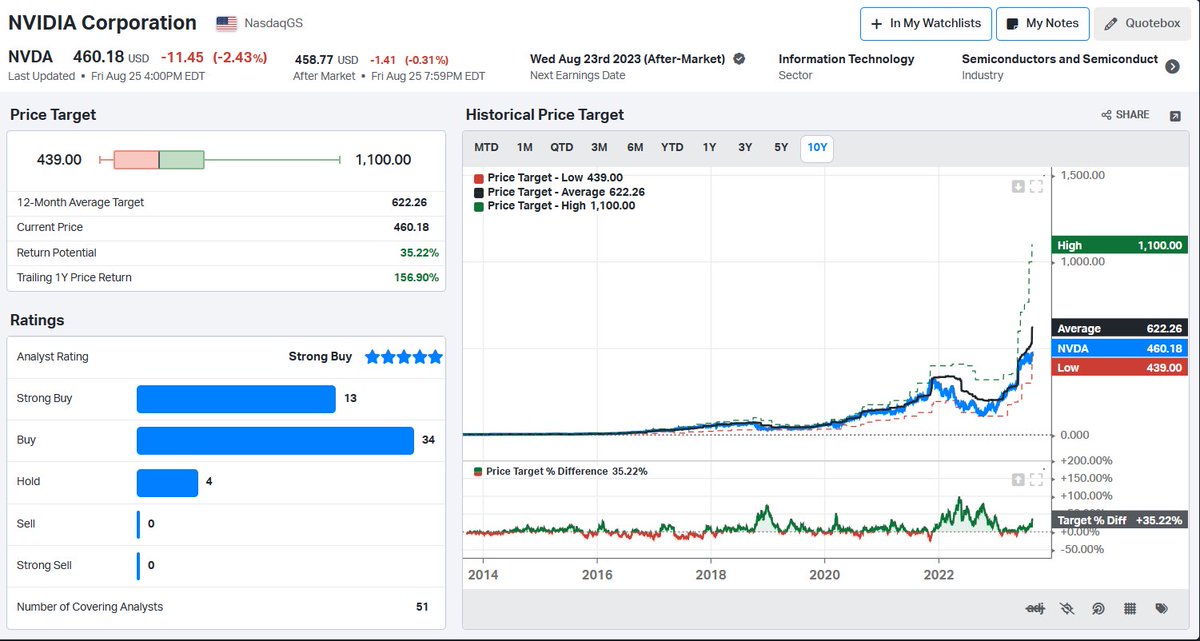Click the tags label icon under chart
This screenshot has width=1200, height=641.
pyautogui.click(x=1161, y=608)
